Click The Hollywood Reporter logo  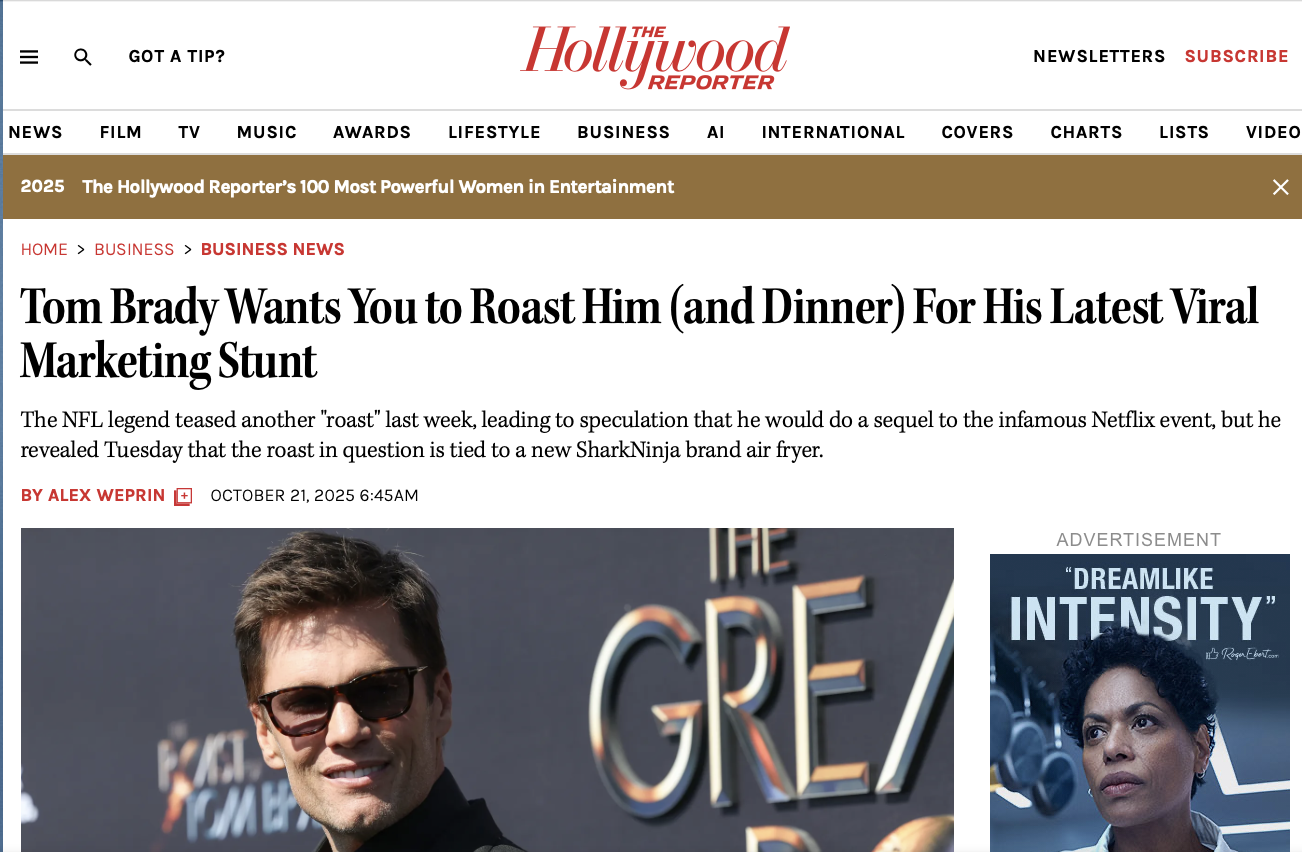pyautogui.click(x=655, y=58)
